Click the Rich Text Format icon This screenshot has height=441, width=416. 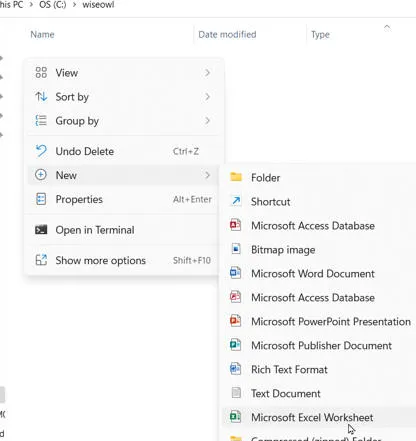pyautogui.click(x=236, y=369)
